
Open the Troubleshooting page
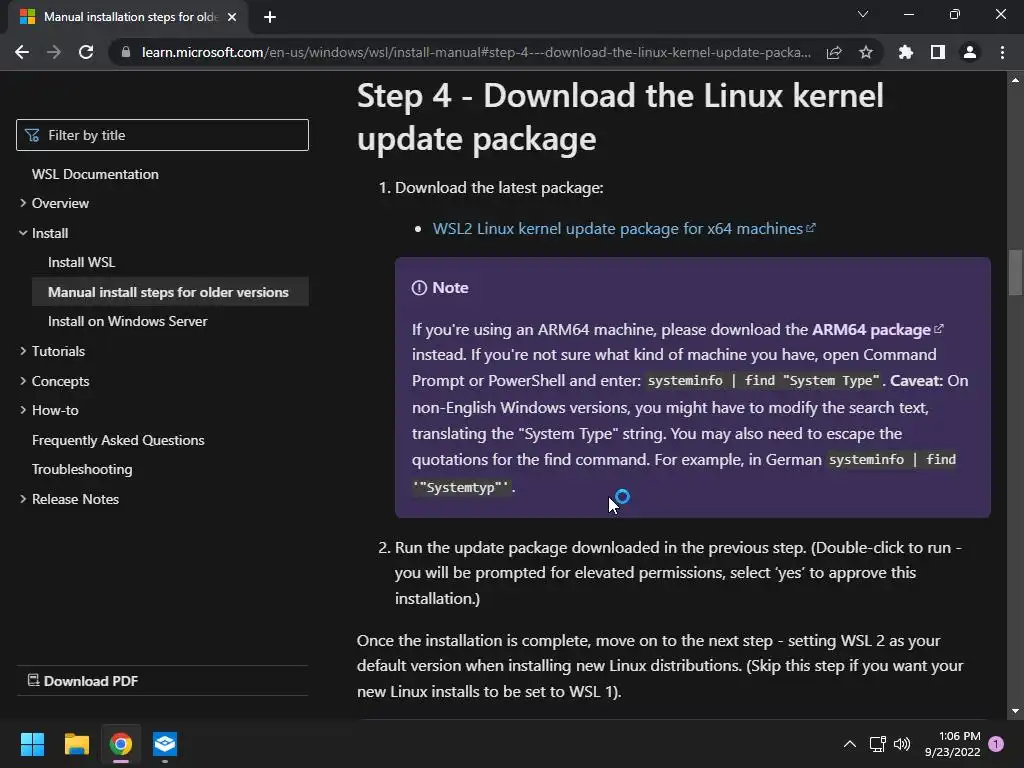82,469
